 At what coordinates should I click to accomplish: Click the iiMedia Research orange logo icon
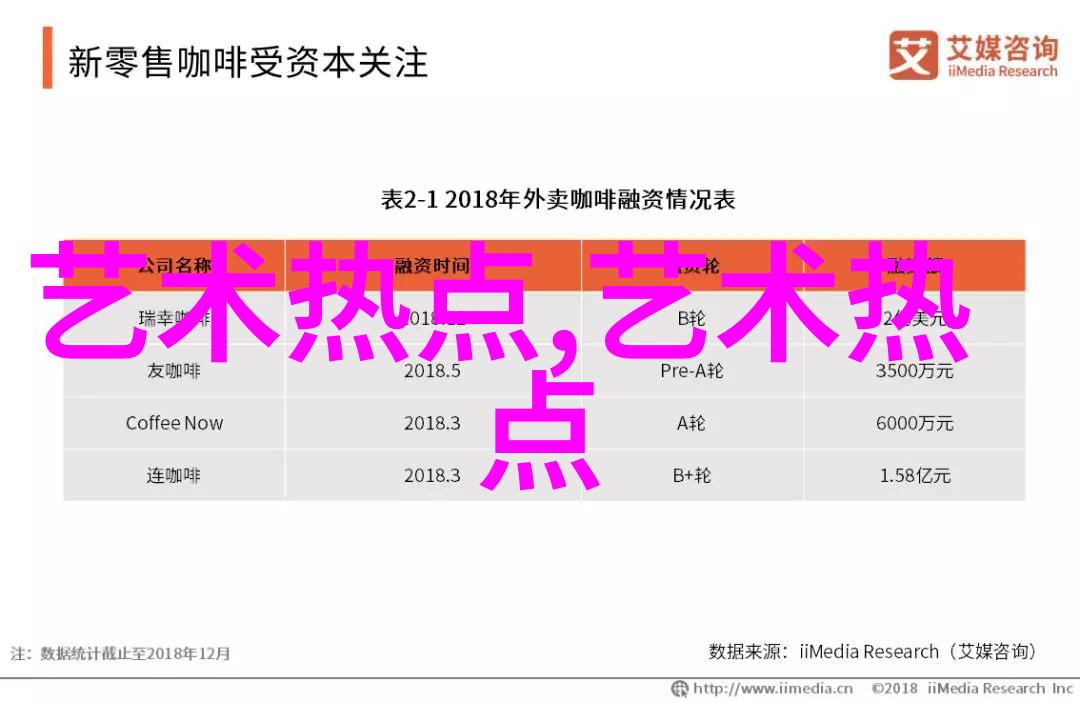913,54
